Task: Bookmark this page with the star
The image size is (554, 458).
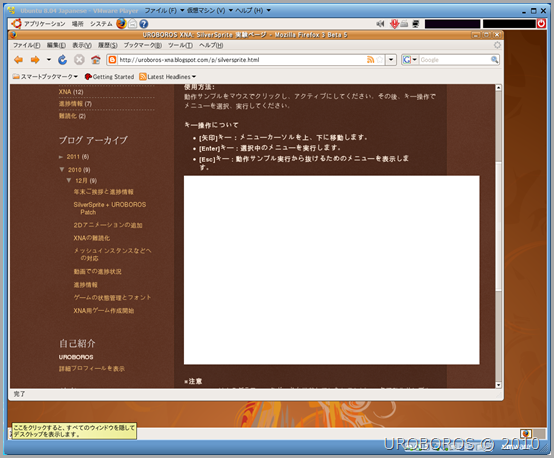Action: 380,60
